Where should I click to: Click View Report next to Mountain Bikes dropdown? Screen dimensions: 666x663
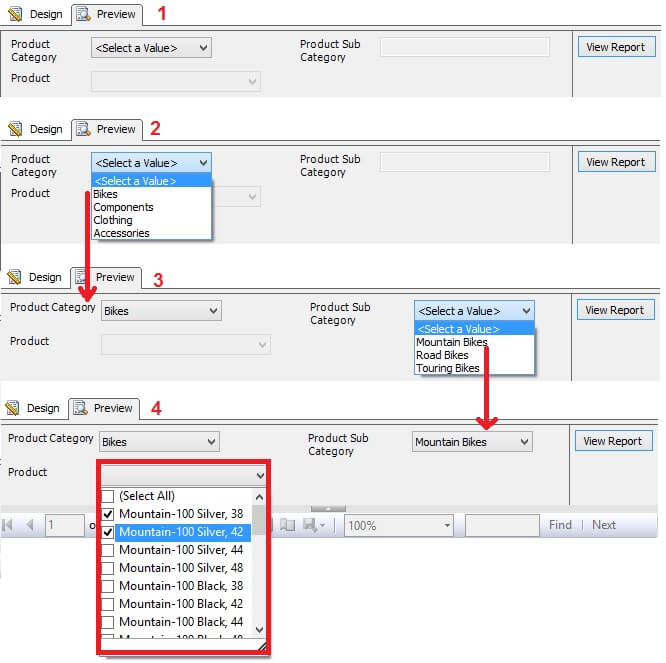(613, 441)
